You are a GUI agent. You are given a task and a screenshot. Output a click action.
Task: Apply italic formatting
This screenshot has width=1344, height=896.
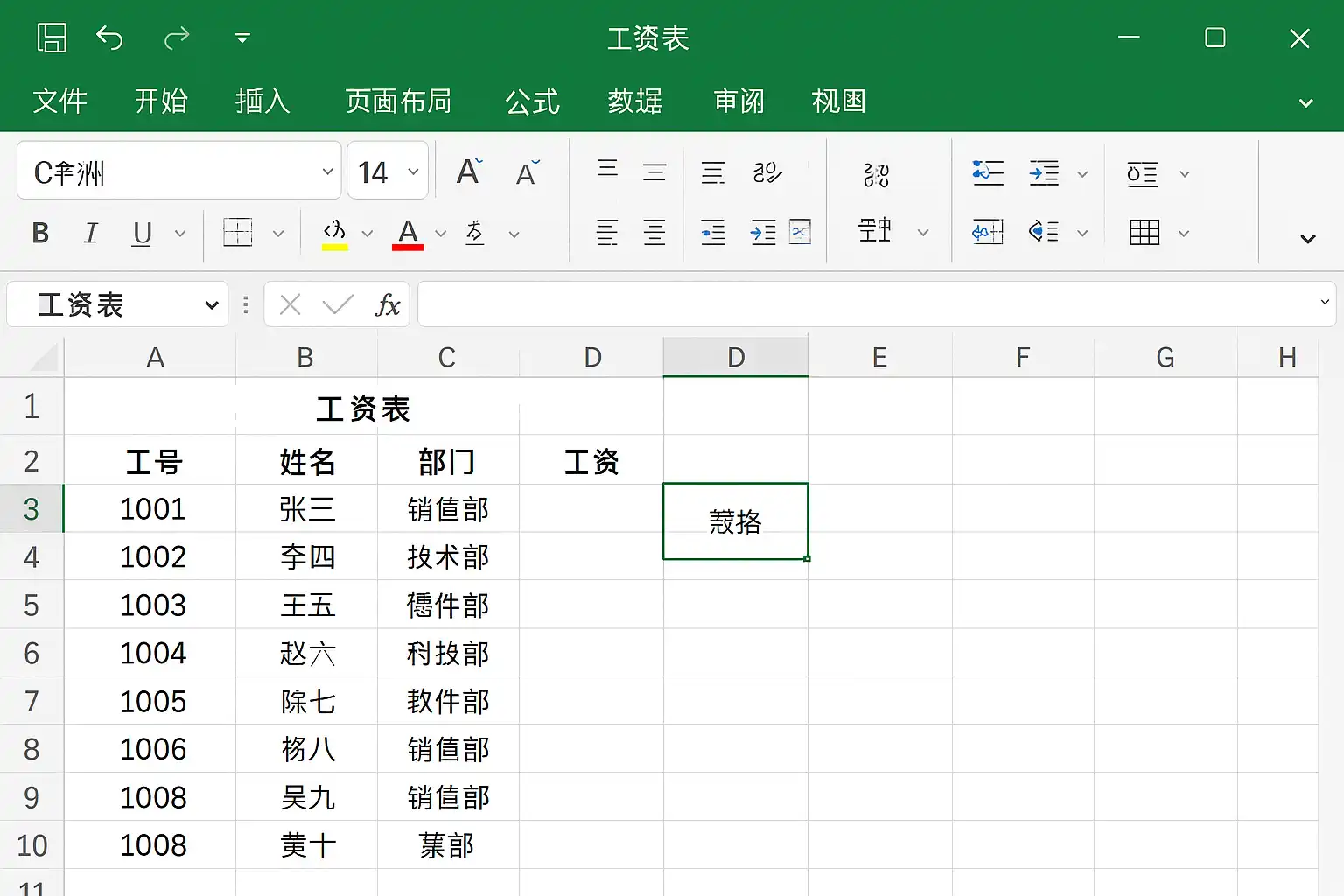point(90,233)
